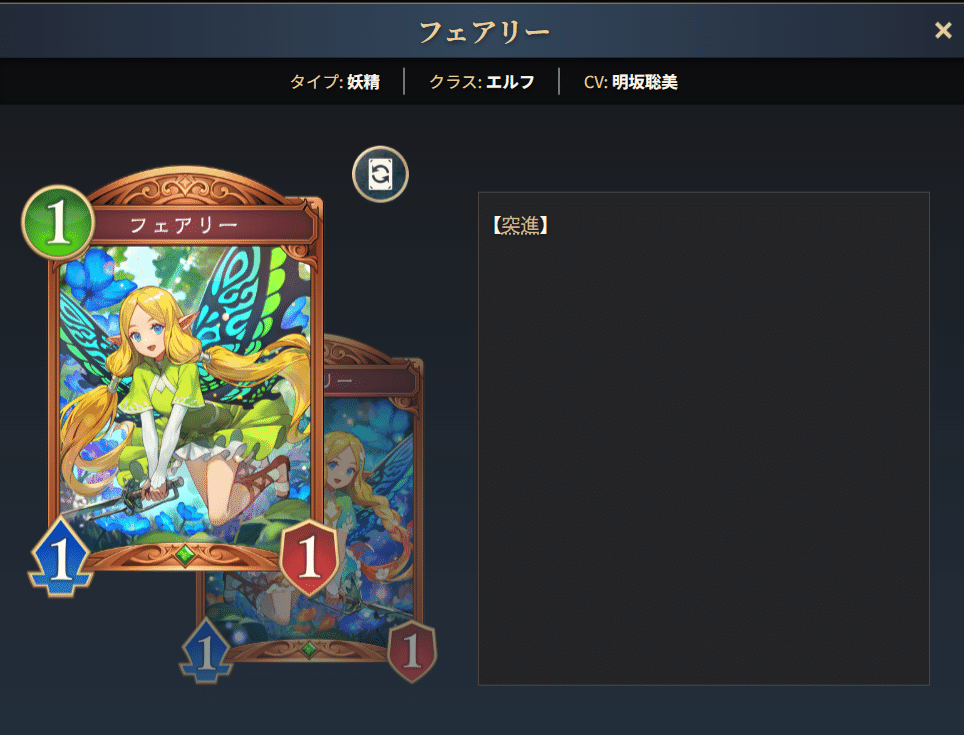Click the front card's red defense shield
This screenshot has height=735, width=964.
(309, 558)
